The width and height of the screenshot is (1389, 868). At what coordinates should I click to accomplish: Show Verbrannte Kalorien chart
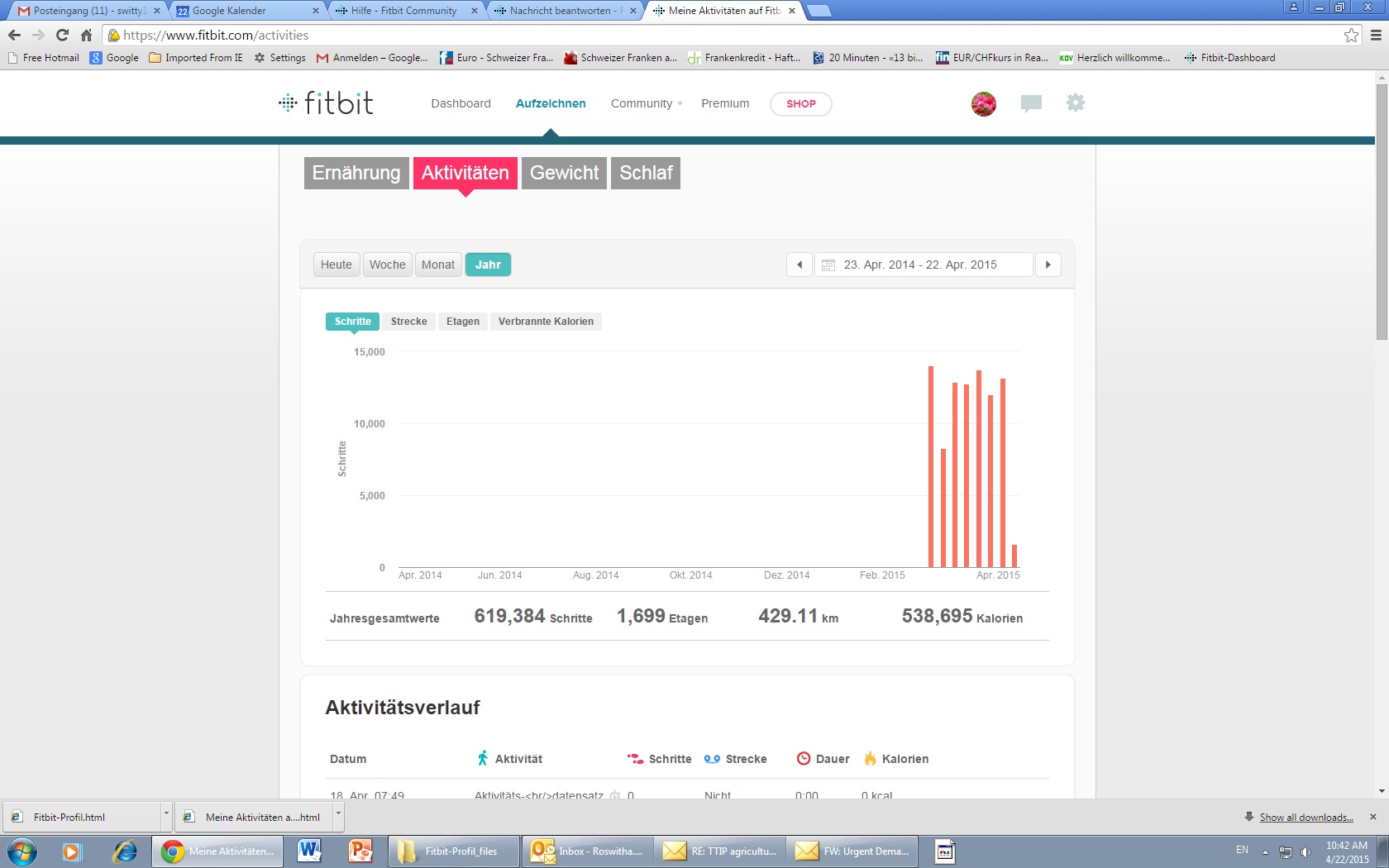546,321
